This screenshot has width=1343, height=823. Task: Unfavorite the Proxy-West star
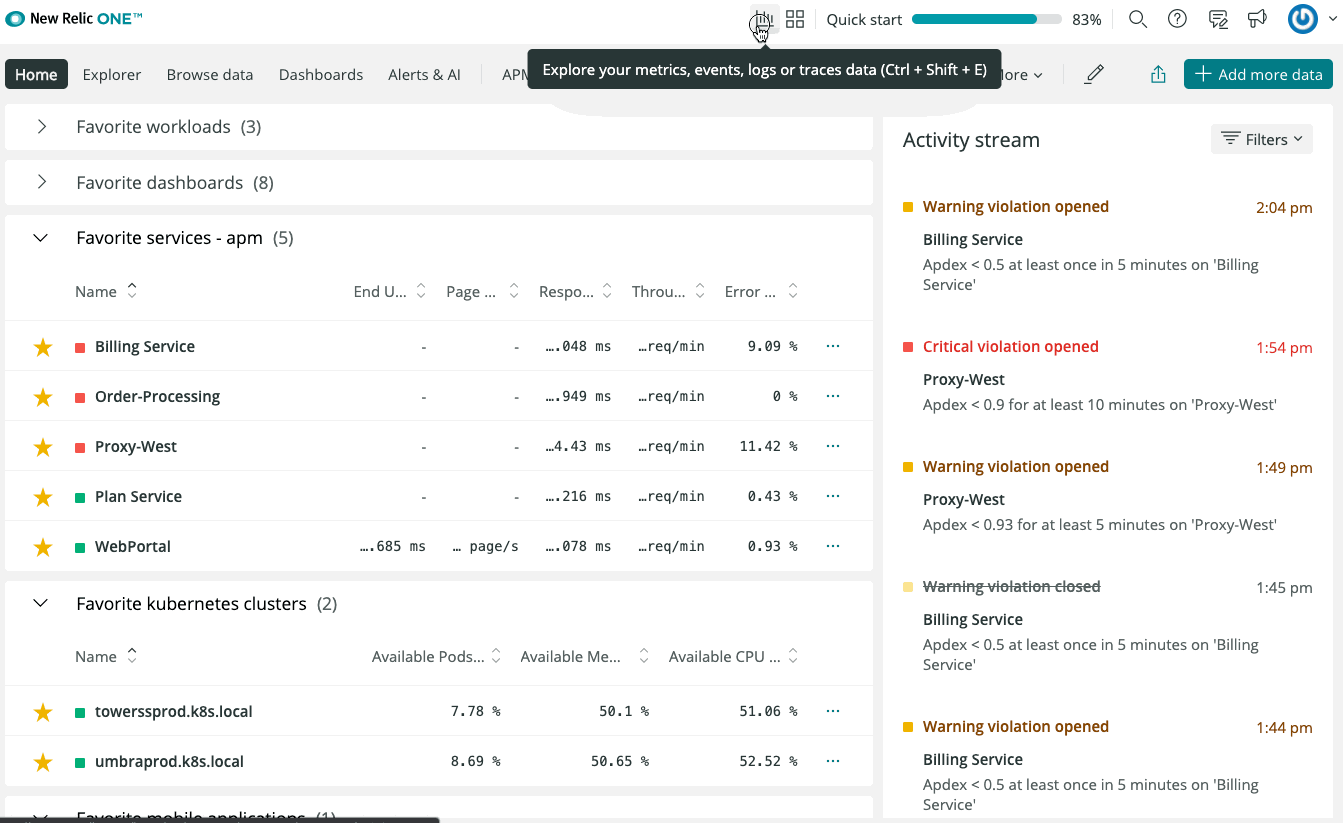coord(42,447)
